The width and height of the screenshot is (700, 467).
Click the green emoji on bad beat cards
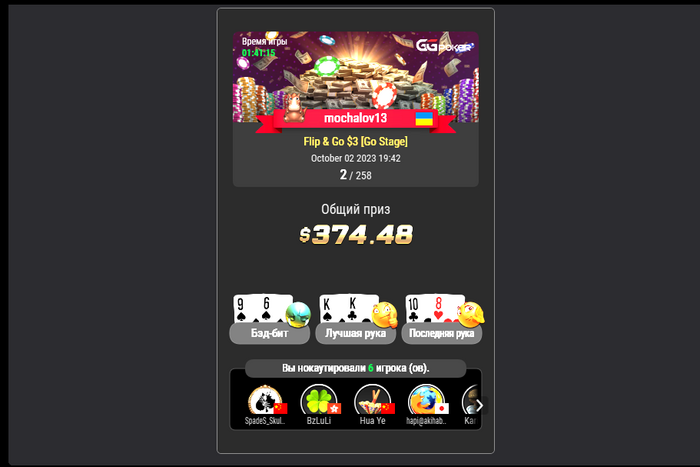pos(298,314)
